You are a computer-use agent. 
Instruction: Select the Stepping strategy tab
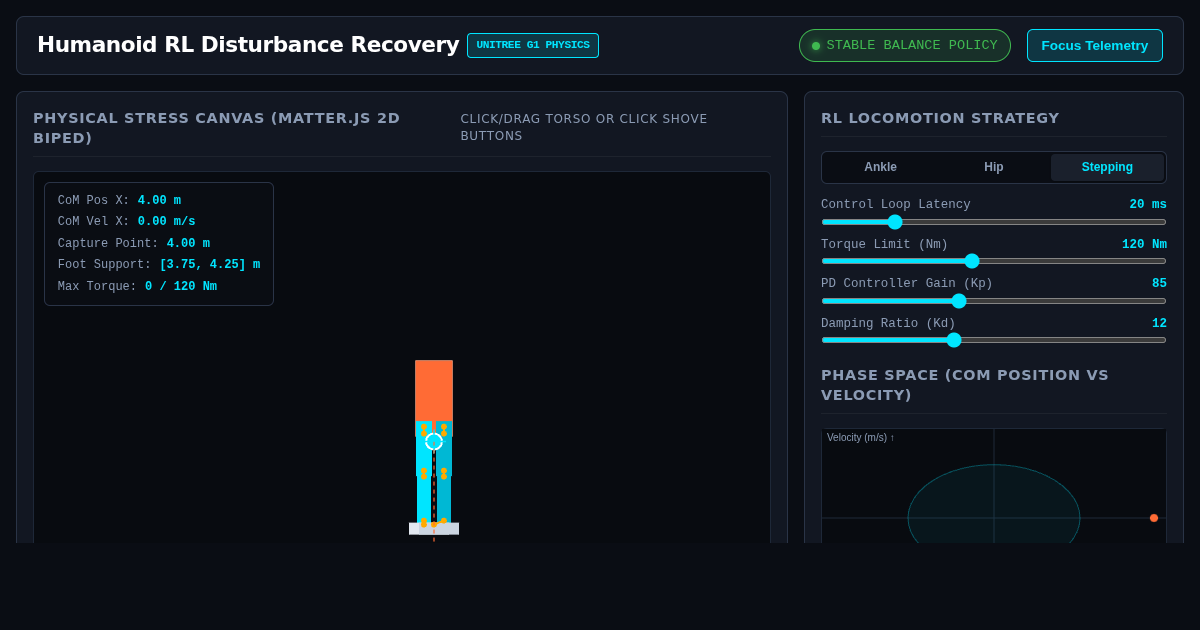(x=1107, y=167)
